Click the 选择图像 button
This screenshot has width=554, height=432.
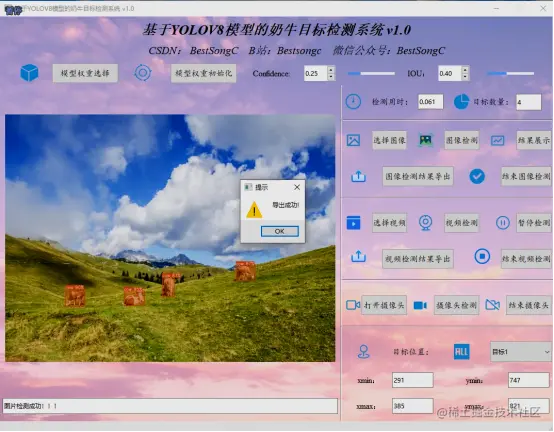tap(389, 140)
